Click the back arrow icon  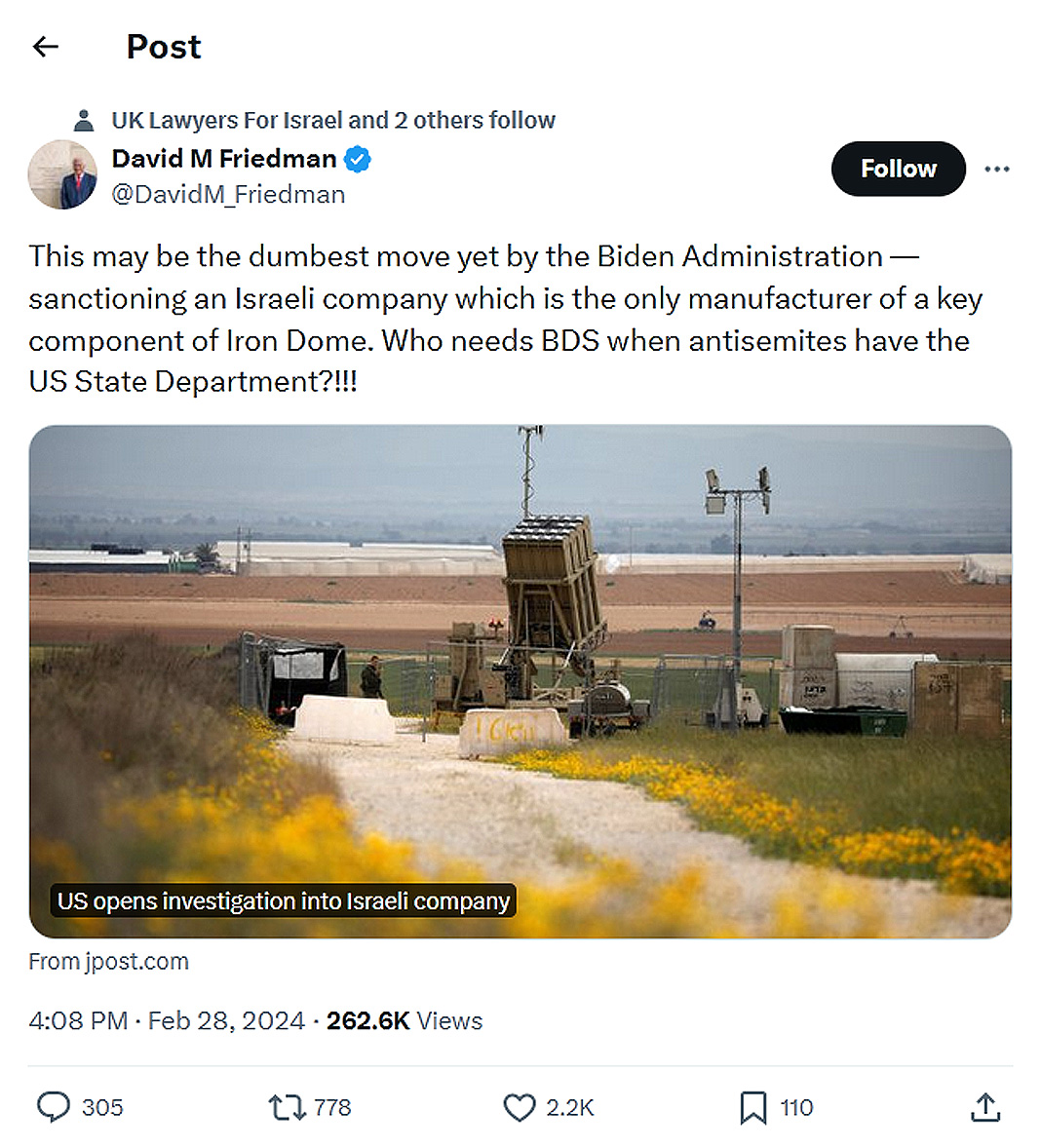pyautogui.click(x=46, y=47)
